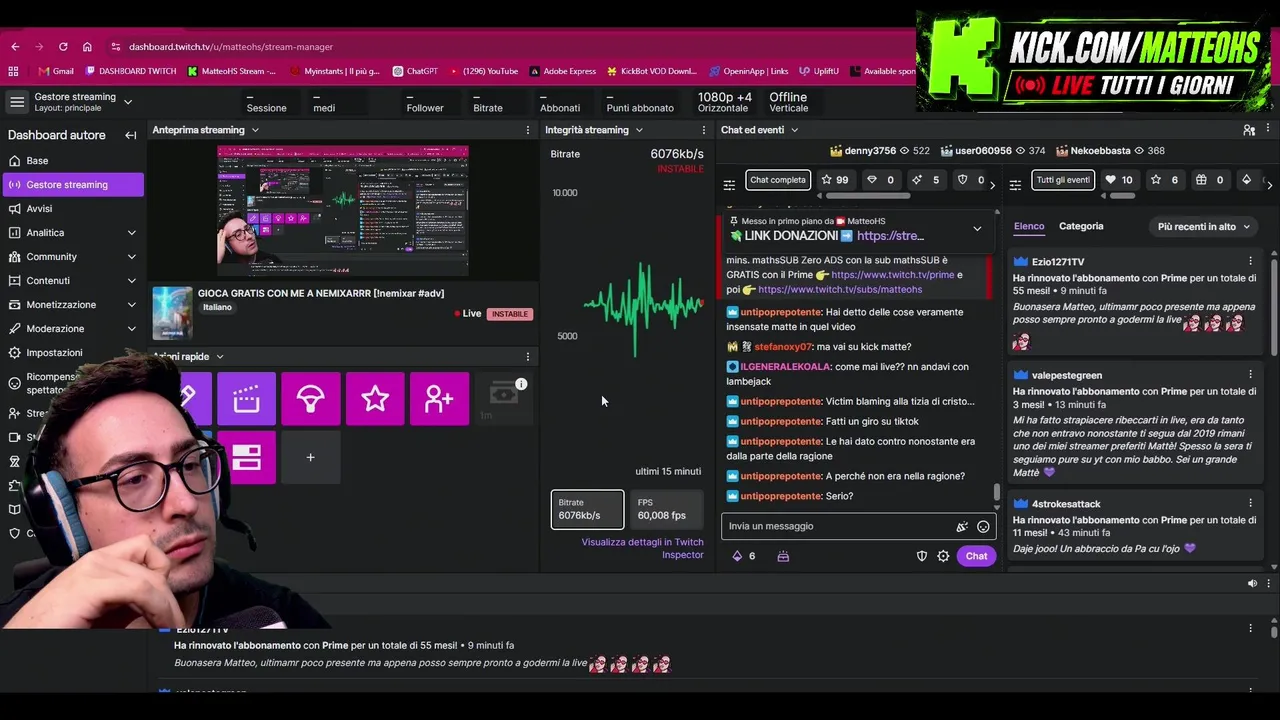Click the stream preview thumbnail

(343, 211)
